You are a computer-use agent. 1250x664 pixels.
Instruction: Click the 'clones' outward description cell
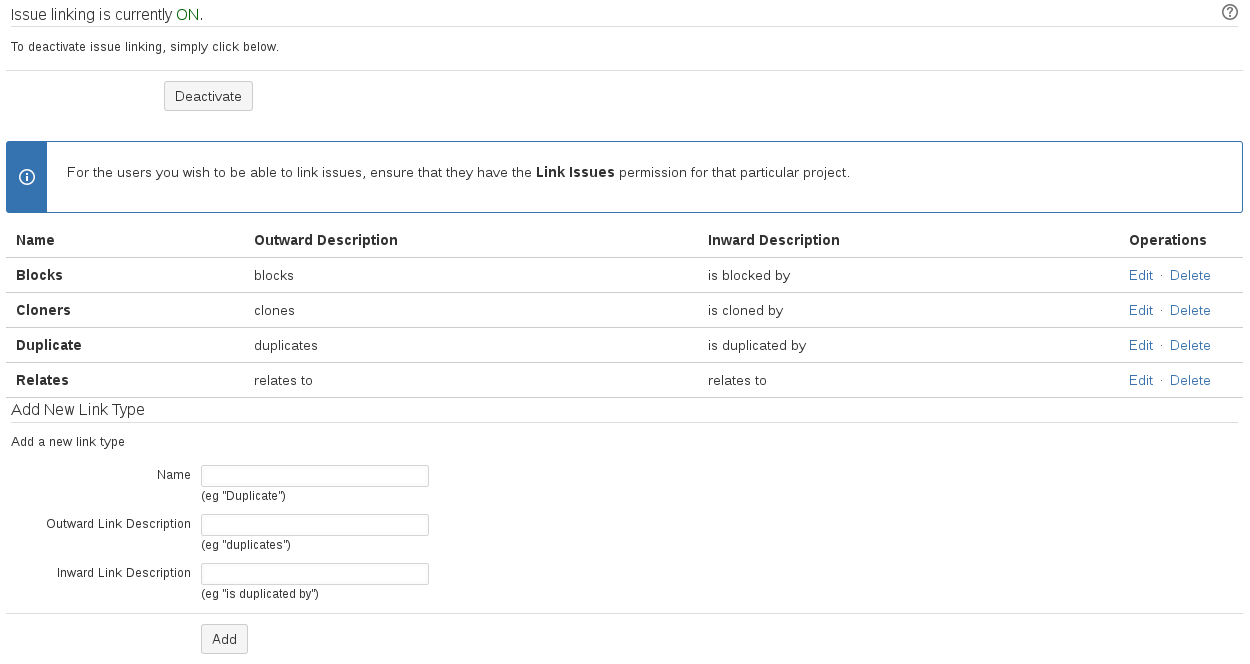pos(274,310)
